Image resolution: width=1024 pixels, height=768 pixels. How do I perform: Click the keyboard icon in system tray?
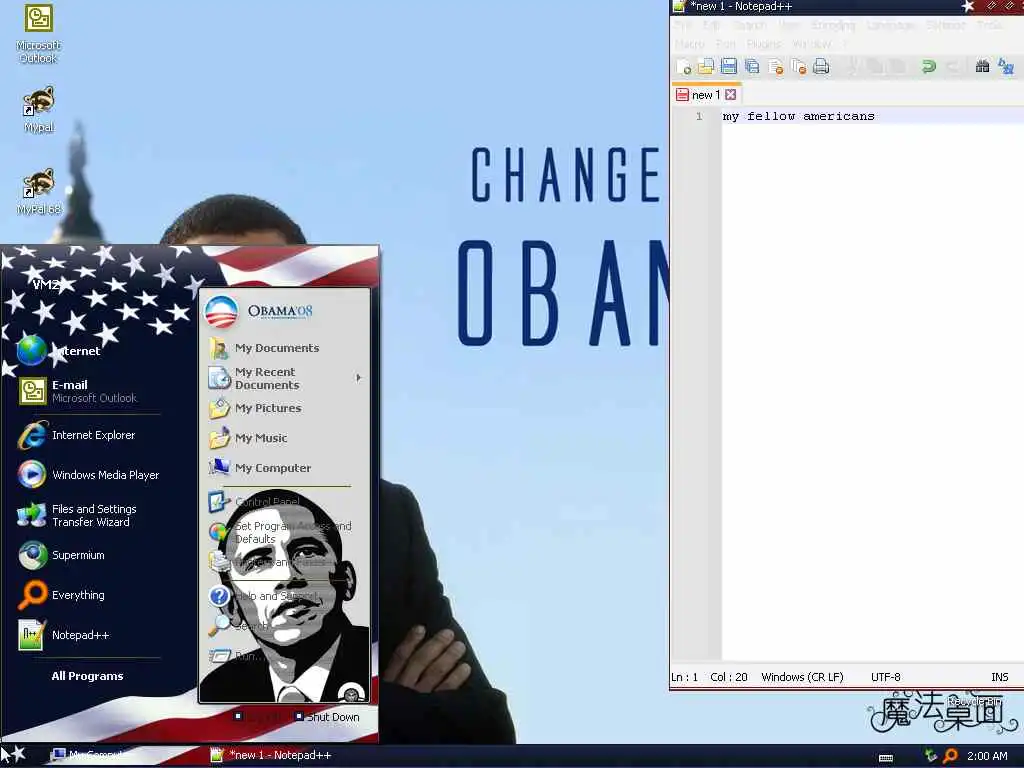point(886,757)
